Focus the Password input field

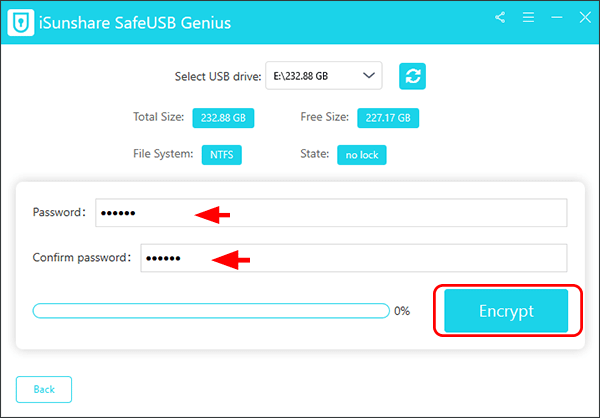(330, 213)
